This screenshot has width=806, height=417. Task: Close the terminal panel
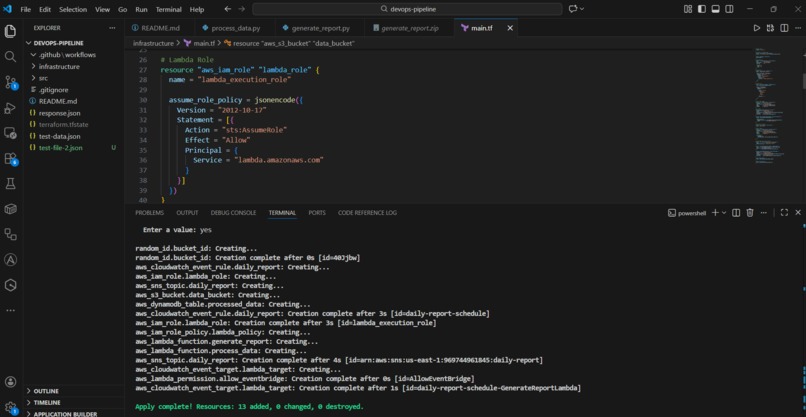(x=798, y=212)
